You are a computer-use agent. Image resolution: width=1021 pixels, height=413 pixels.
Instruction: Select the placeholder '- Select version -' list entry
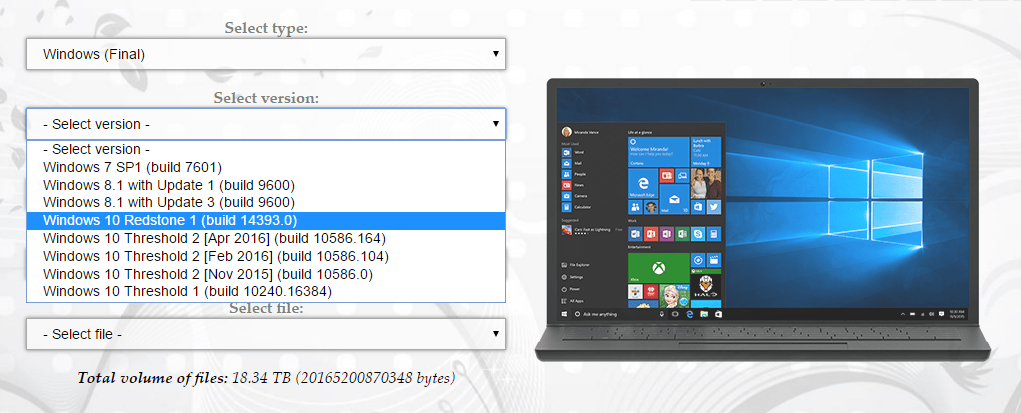(97, 149)
